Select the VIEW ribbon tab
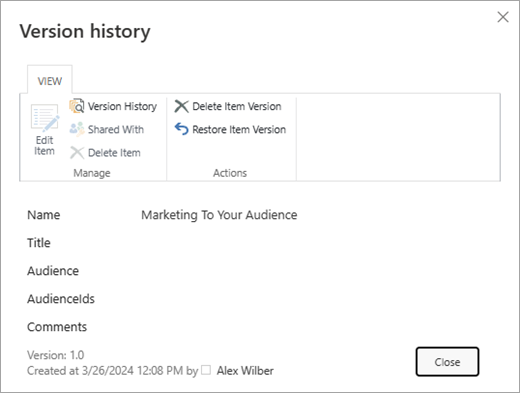520x393 pixels. tap(50, 81)
